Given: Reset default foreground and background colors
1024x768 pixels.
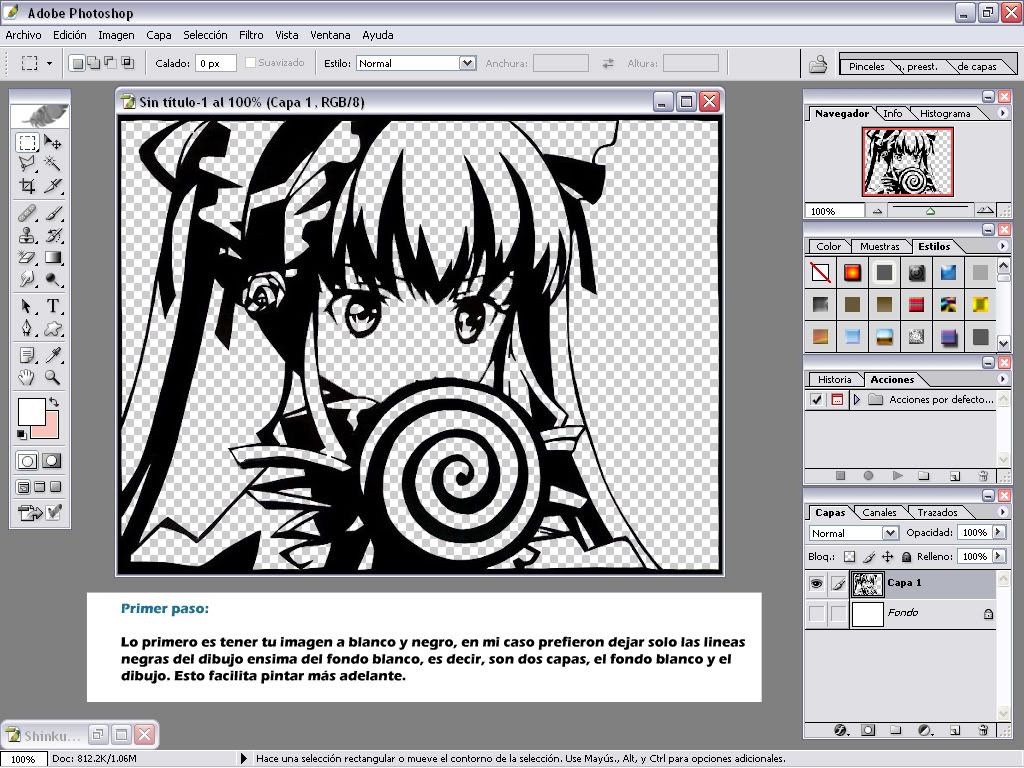Looking at the screenshot, I should 22,434.
